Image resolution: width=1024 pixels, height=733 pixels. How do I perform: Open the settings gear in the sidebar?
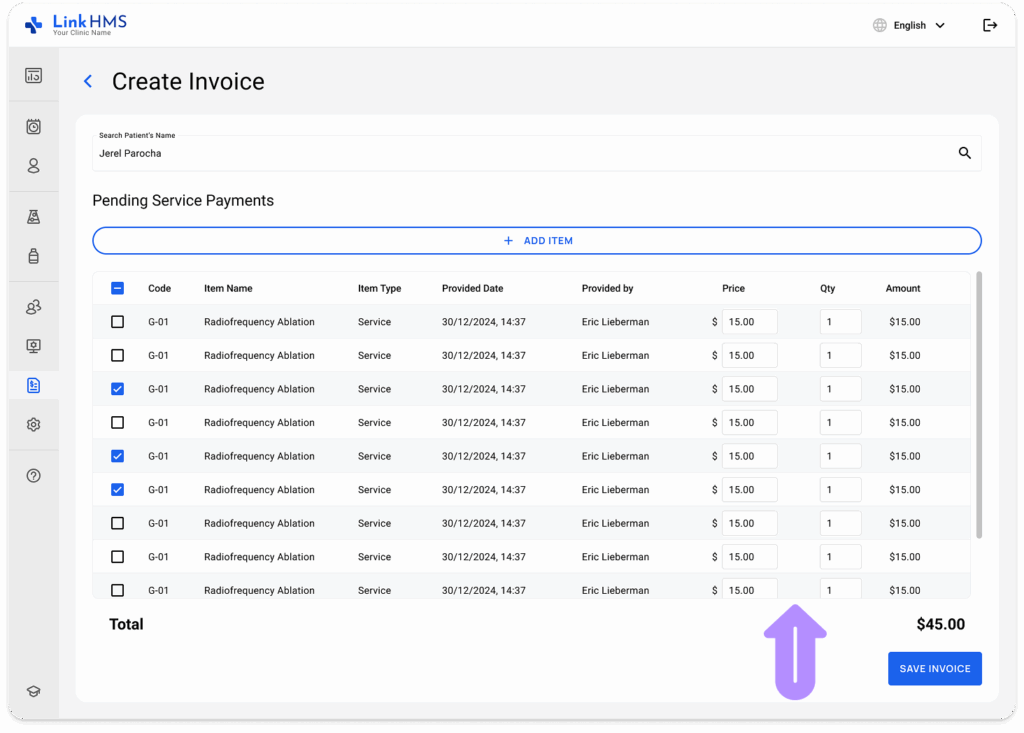point(33,425)
